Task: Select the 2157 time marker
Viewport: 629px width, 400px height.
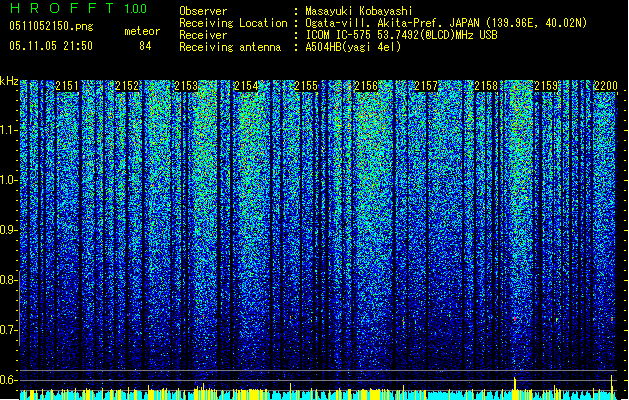Action: pos(426,86)
